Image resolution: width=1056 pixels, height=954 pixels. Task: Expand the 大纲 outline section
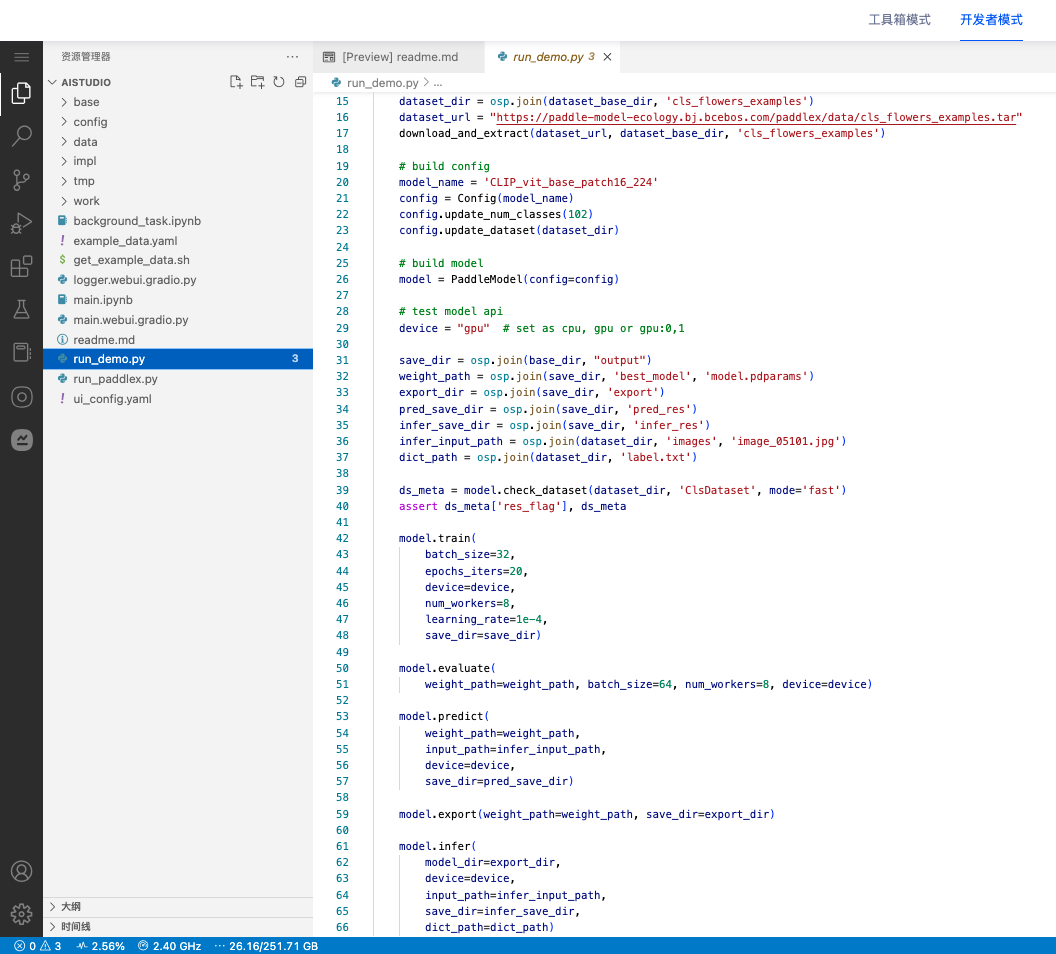coord(70,907)
